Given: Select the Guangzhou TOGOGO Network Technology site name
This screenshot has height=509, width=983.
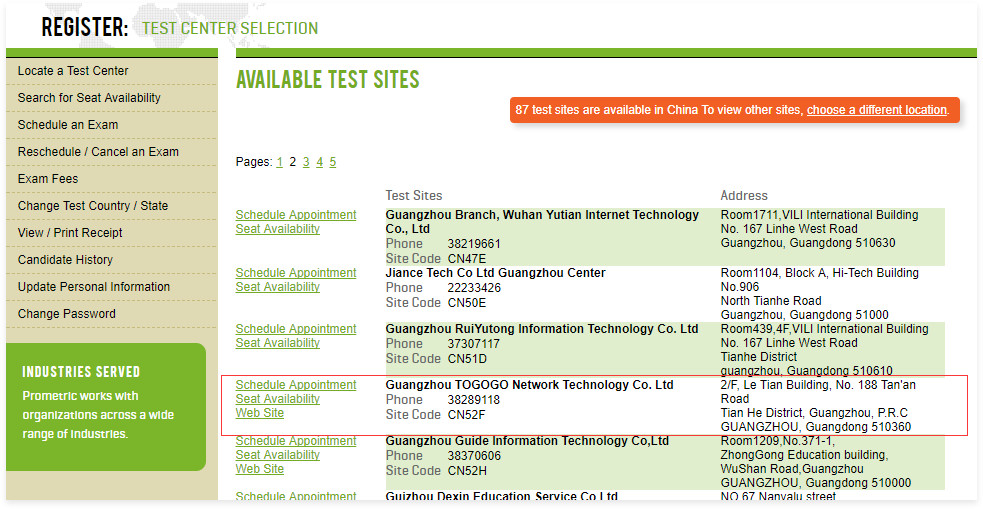Looking at the screenshot, I should click(x=529, y=385).
